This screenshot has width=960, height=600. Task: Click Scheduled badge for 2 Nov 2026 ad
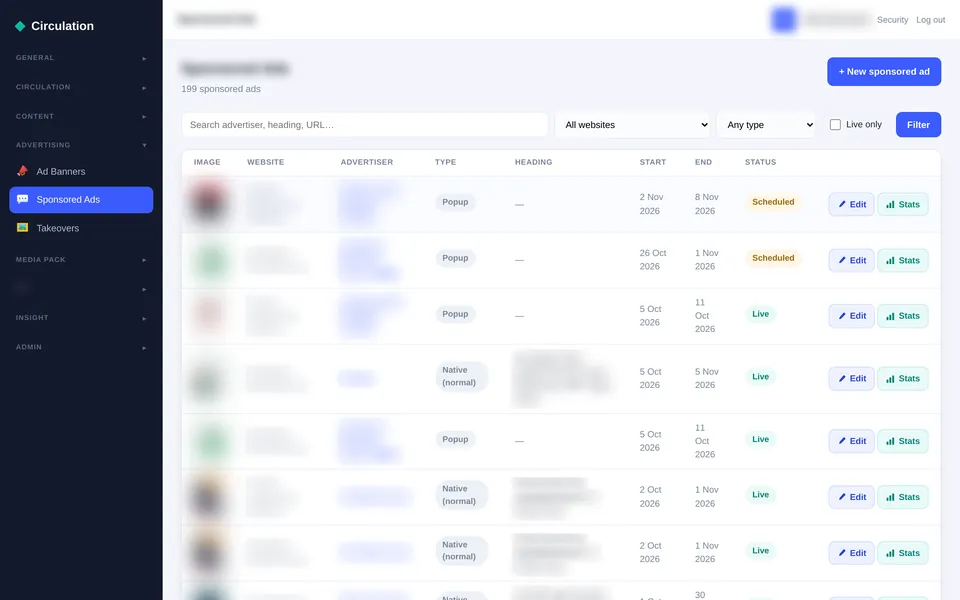[773, 202]
